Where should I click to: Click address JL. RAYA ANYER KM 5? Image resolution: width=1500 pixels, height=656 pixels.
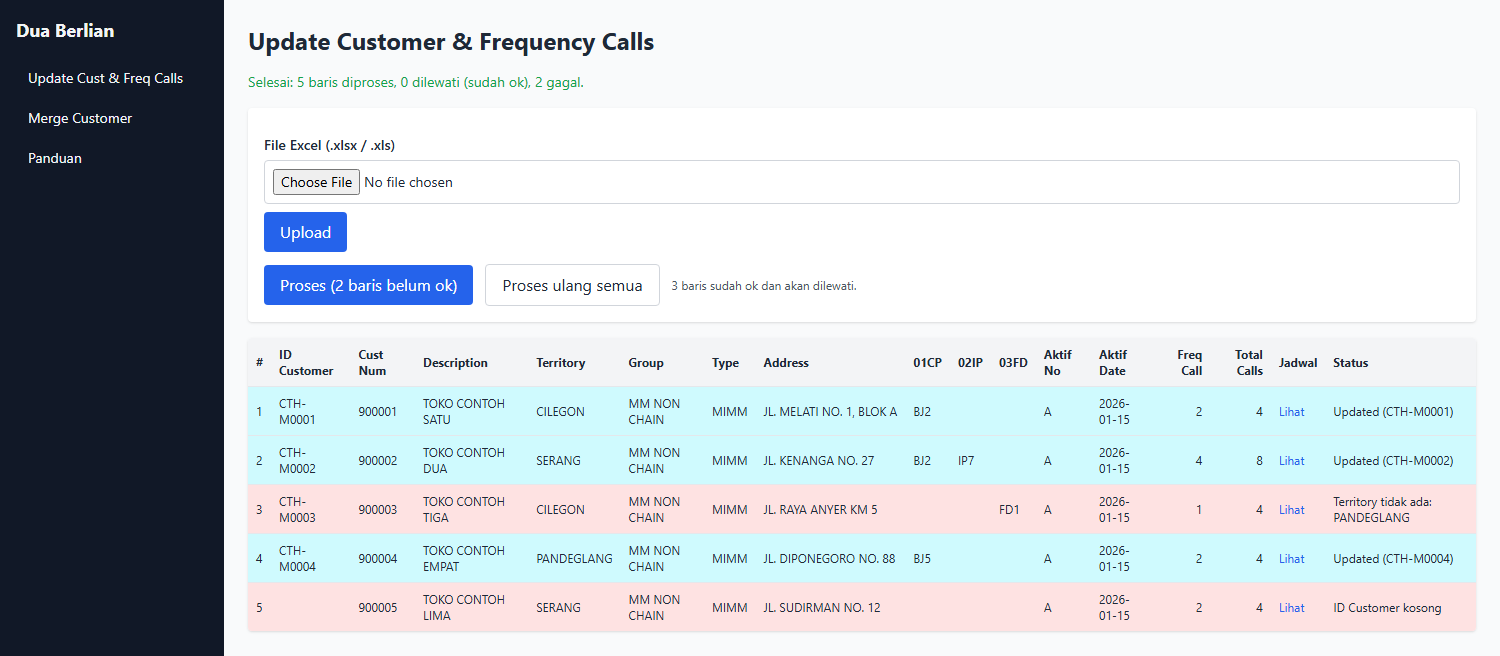(x=820, y=509)
